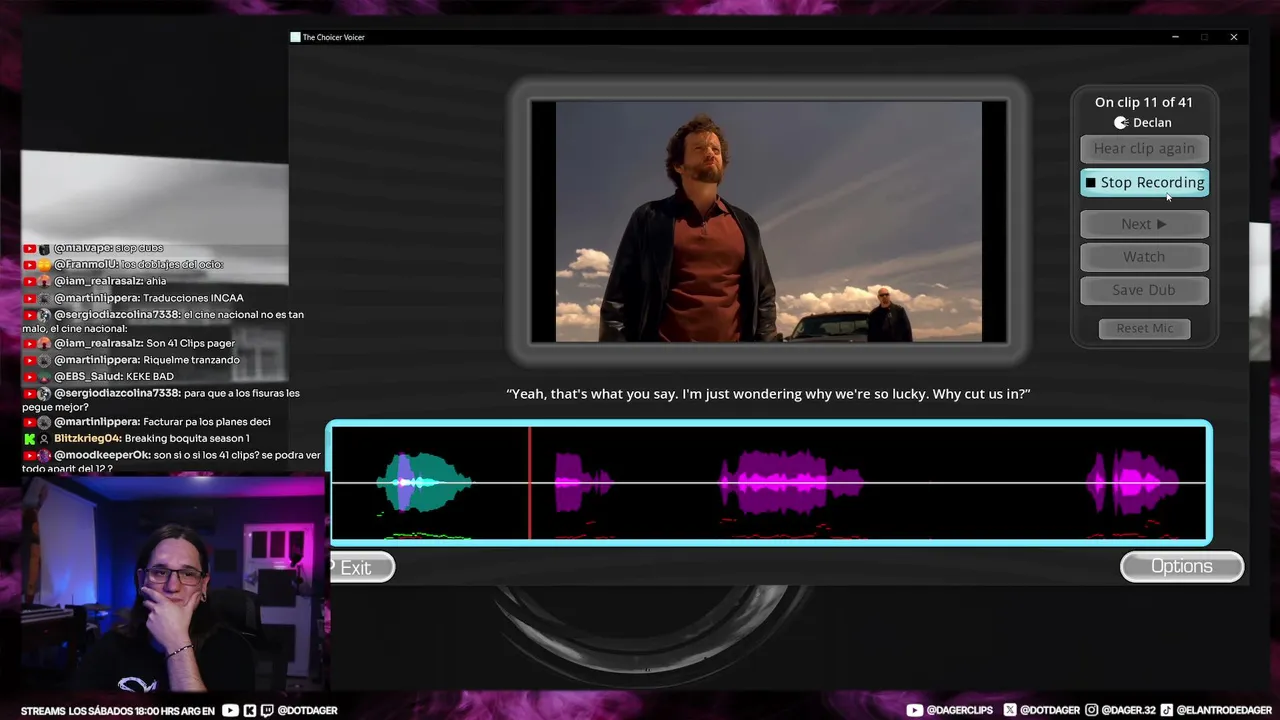This screenshot has width=1280, height=720.
Task: Click chat message "Facturar pa los planes deci"
Action: point(207,422)
